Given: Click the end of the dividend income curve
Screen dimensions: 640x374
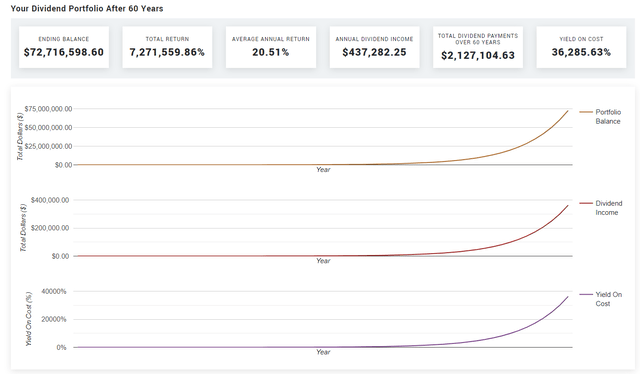Looking at the screenshot, I should tap(567, 206).
